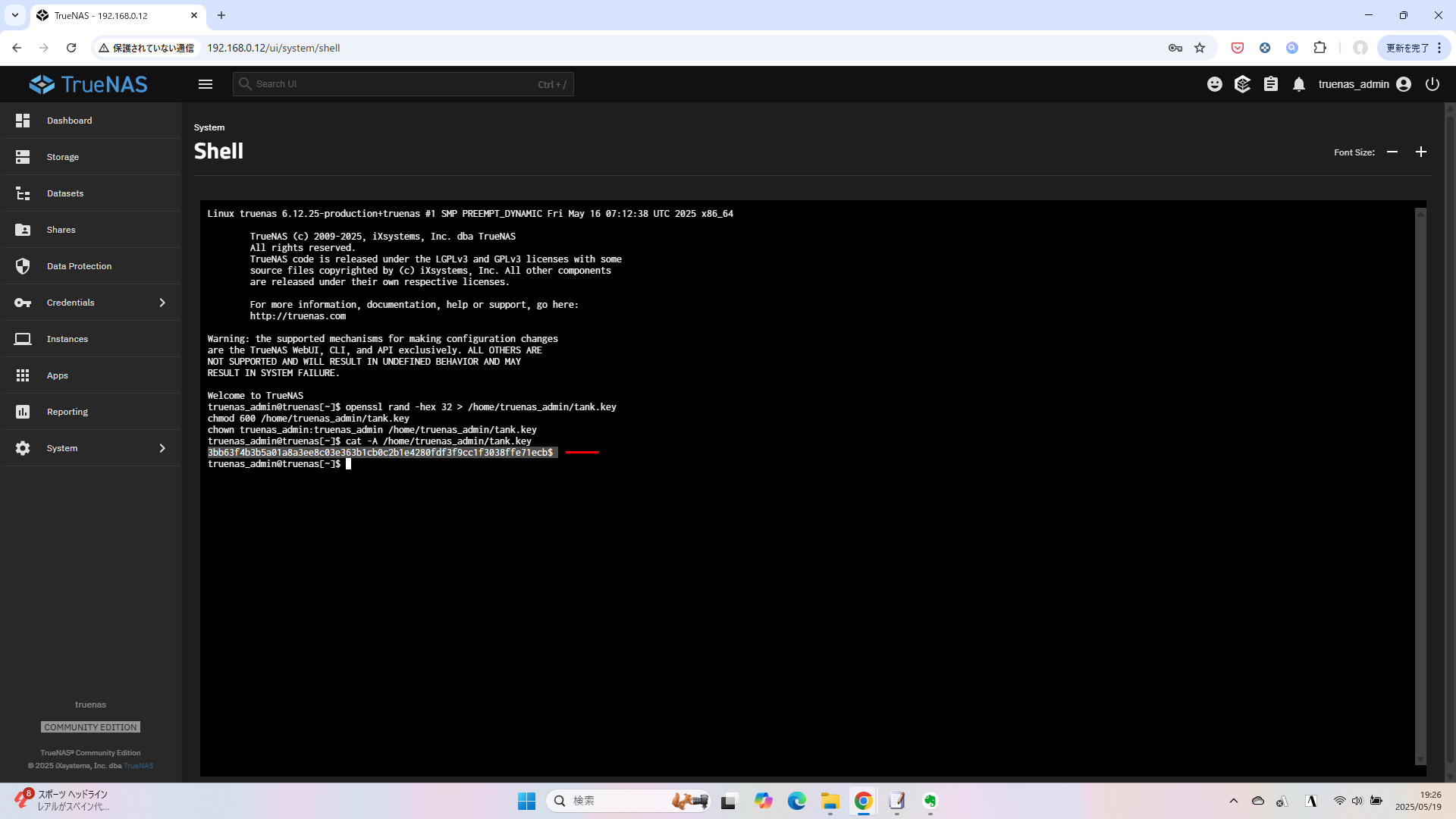Click the Instances laptop icon
Viewport: 1456px width, 819px height.
pyautogui.click(x=23, y=339)
